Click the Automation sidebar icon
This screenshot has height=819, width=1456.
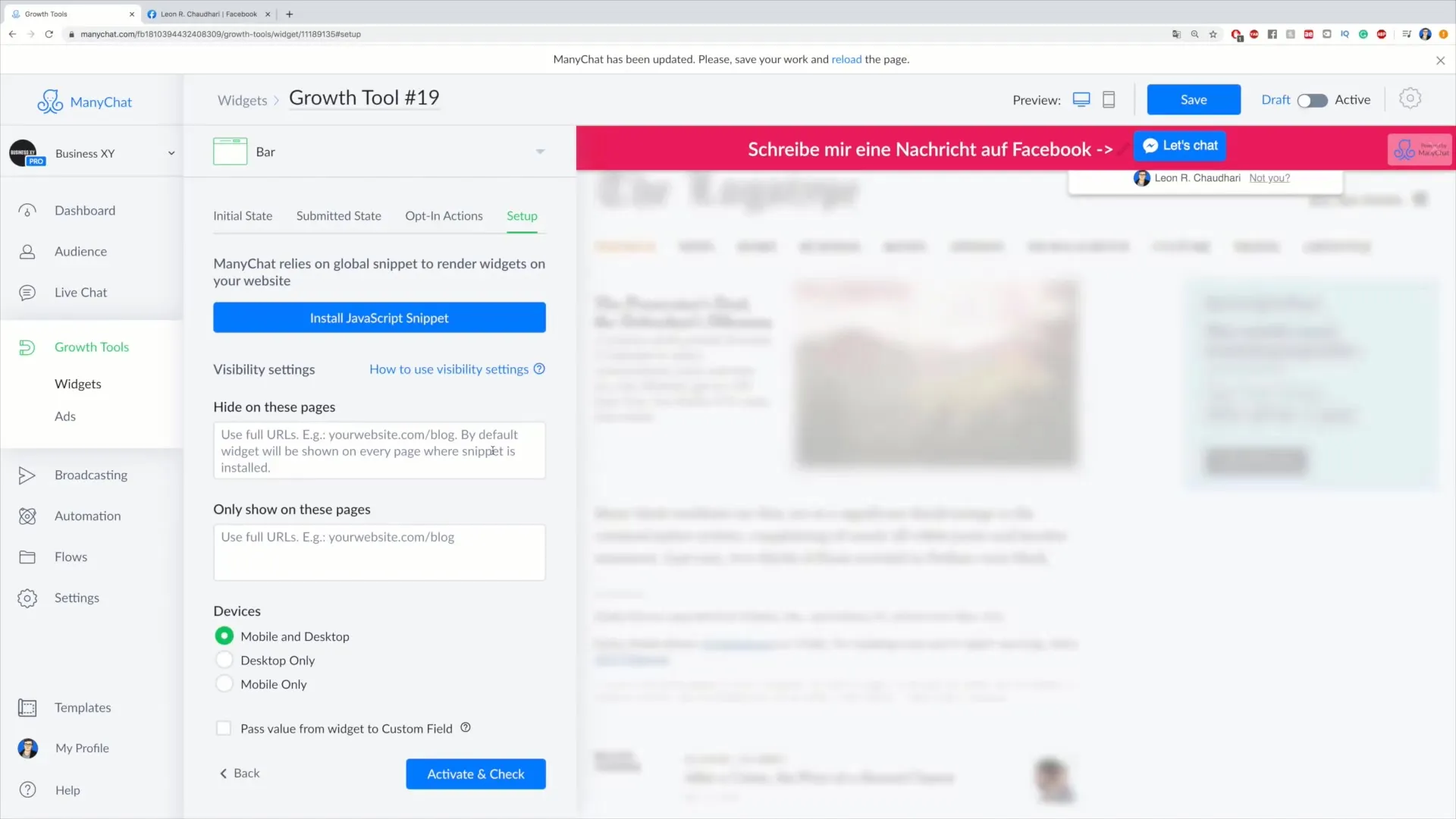click(x=27, y=515)
